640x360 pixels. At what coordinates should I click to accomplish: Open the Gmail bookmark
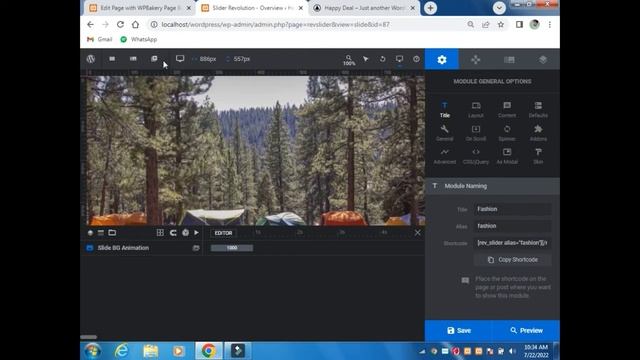100,40
